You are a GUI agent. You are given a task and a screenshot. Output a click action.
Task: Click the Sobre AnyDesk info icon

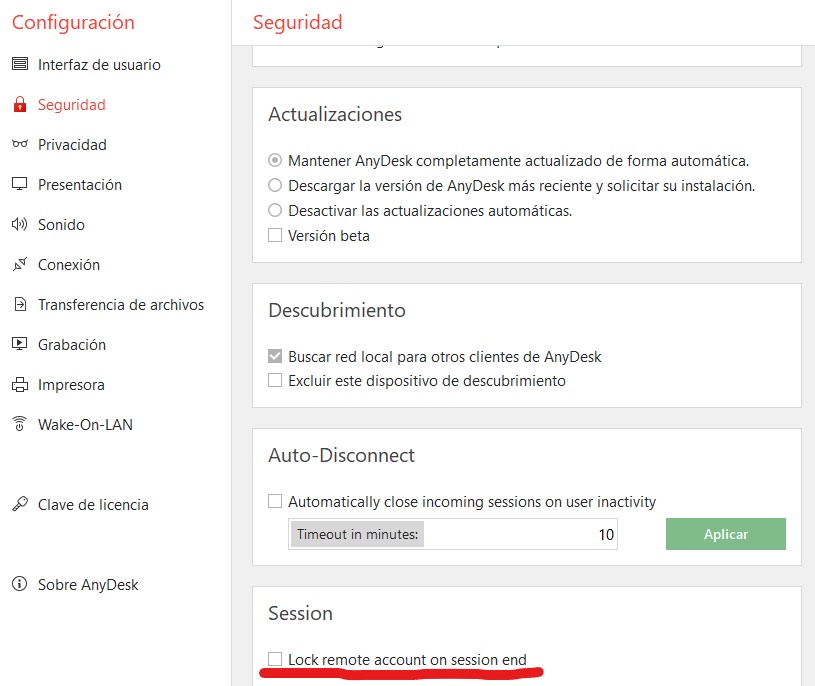(x=20, y=584)
